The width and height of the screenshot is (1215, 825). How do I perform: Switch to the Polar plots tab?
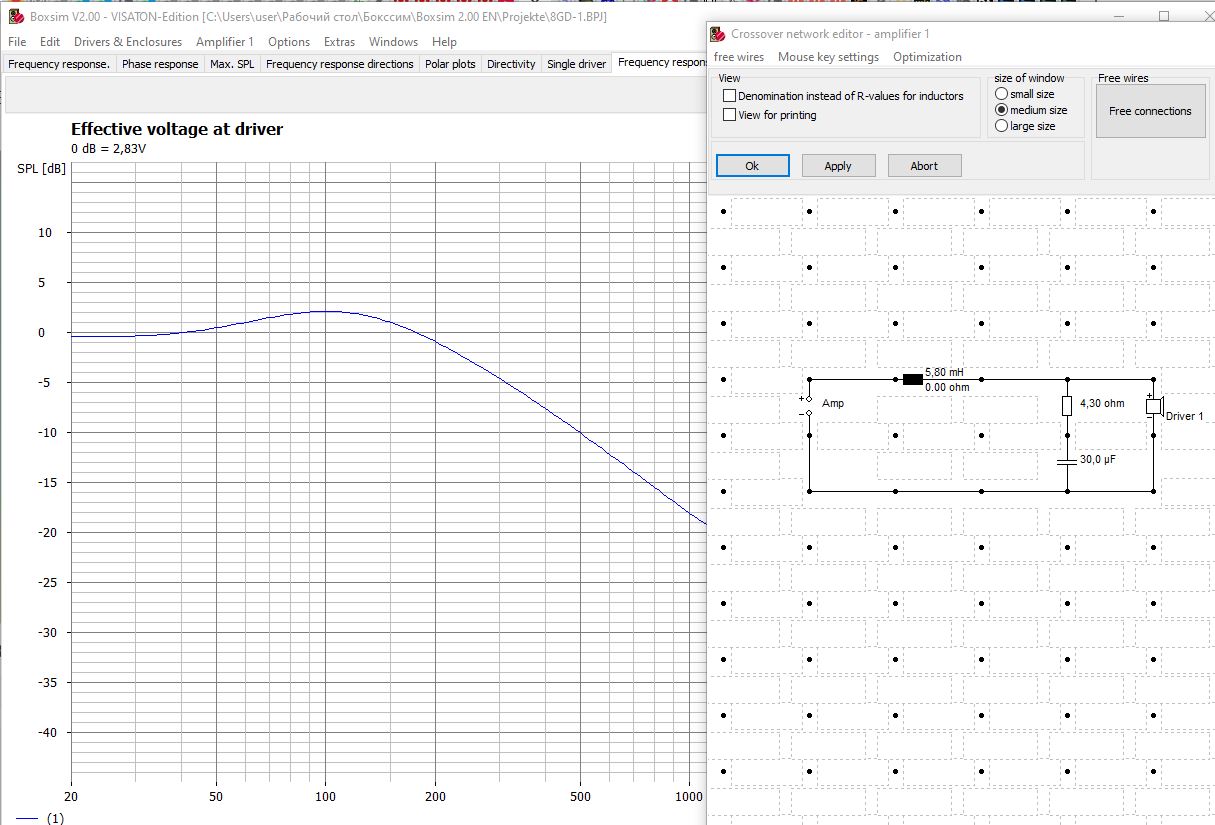[450, 64]
